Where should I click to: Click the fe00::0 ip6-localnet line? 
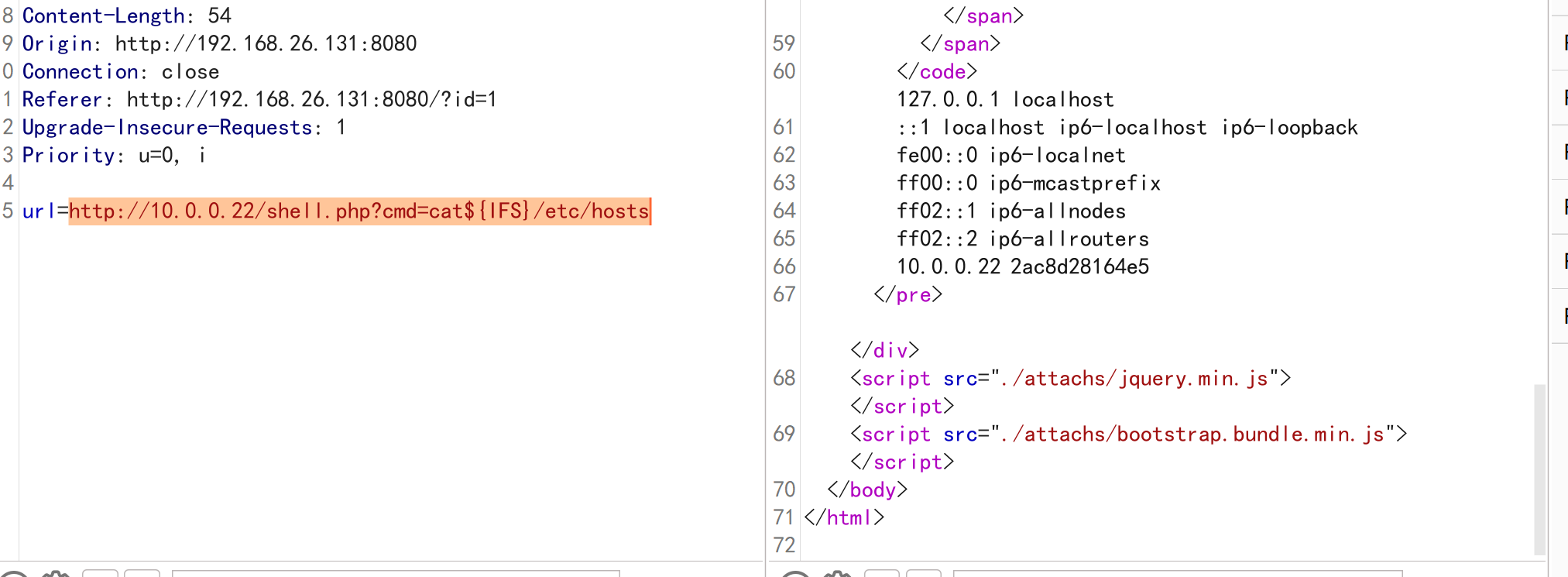[1011, 155]
